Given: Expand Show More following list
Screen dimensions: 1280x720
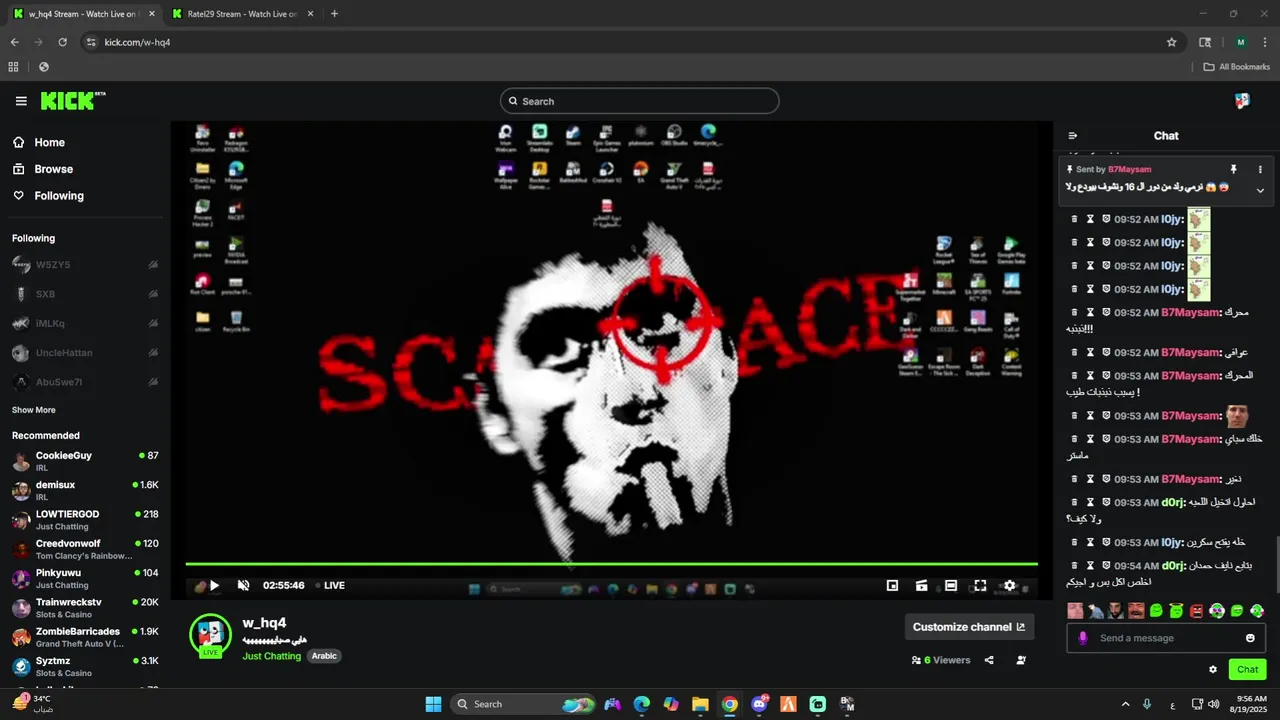Looking at the screenshot, I should click(34, 410).
